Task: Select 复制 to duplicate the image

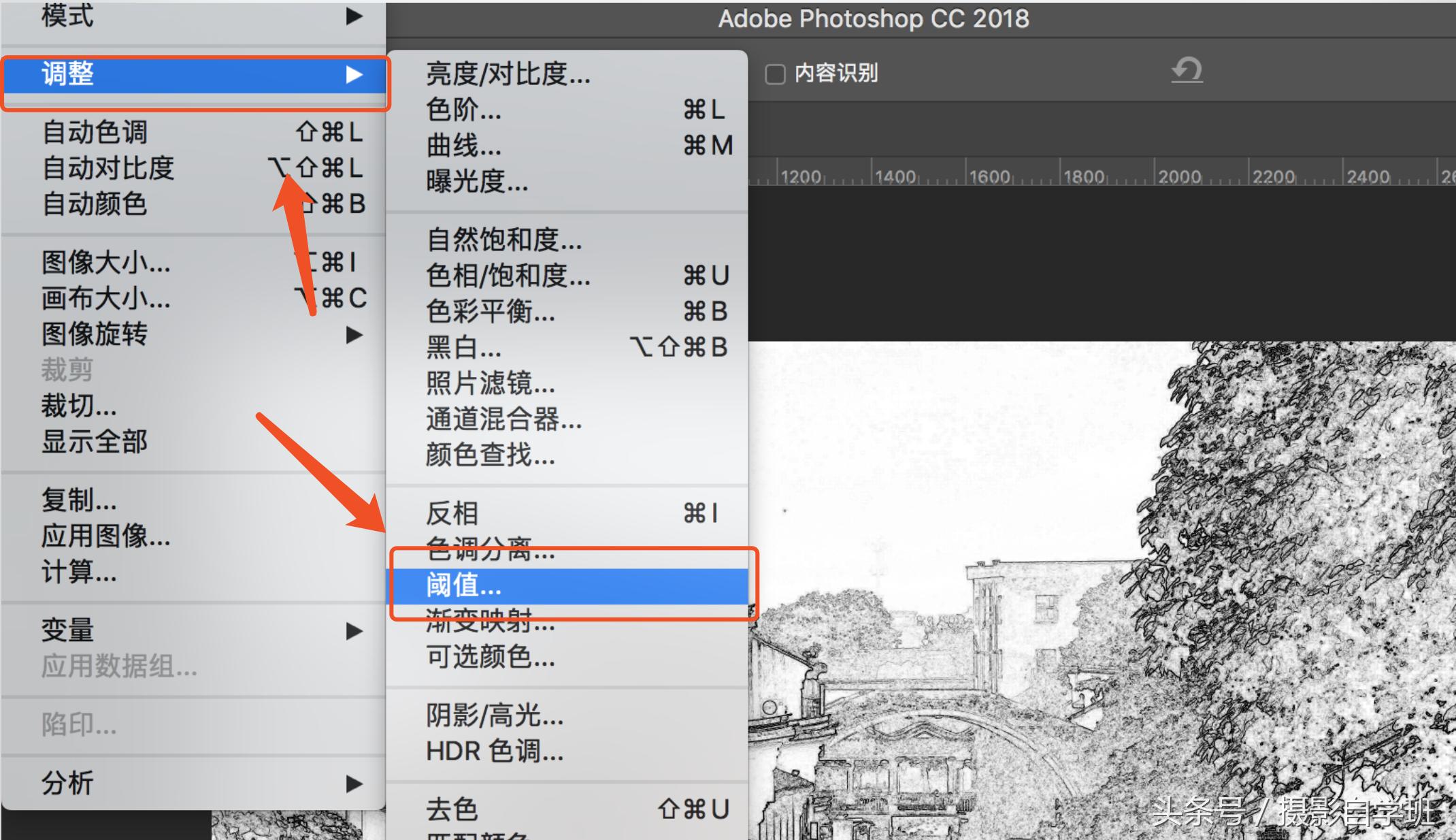Action: click(x=80, y=500)
